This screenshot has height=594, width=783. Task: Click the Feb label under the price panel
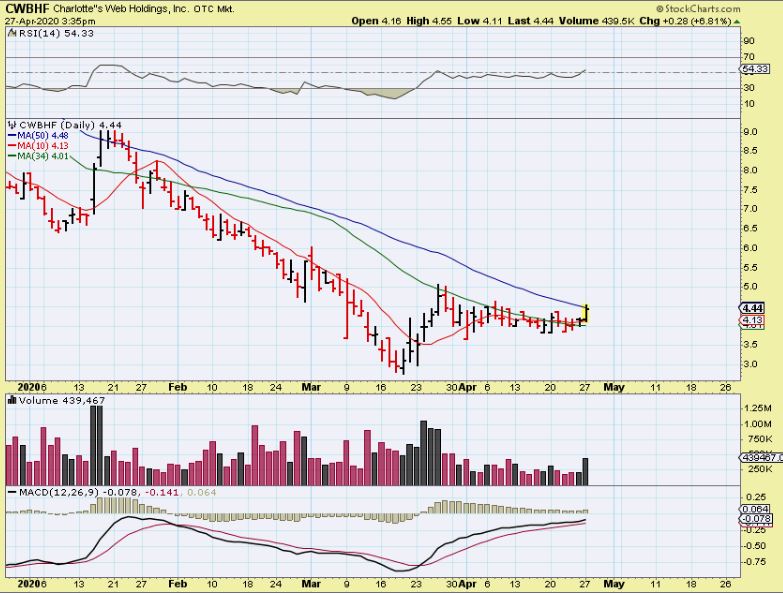pos(177,387)
